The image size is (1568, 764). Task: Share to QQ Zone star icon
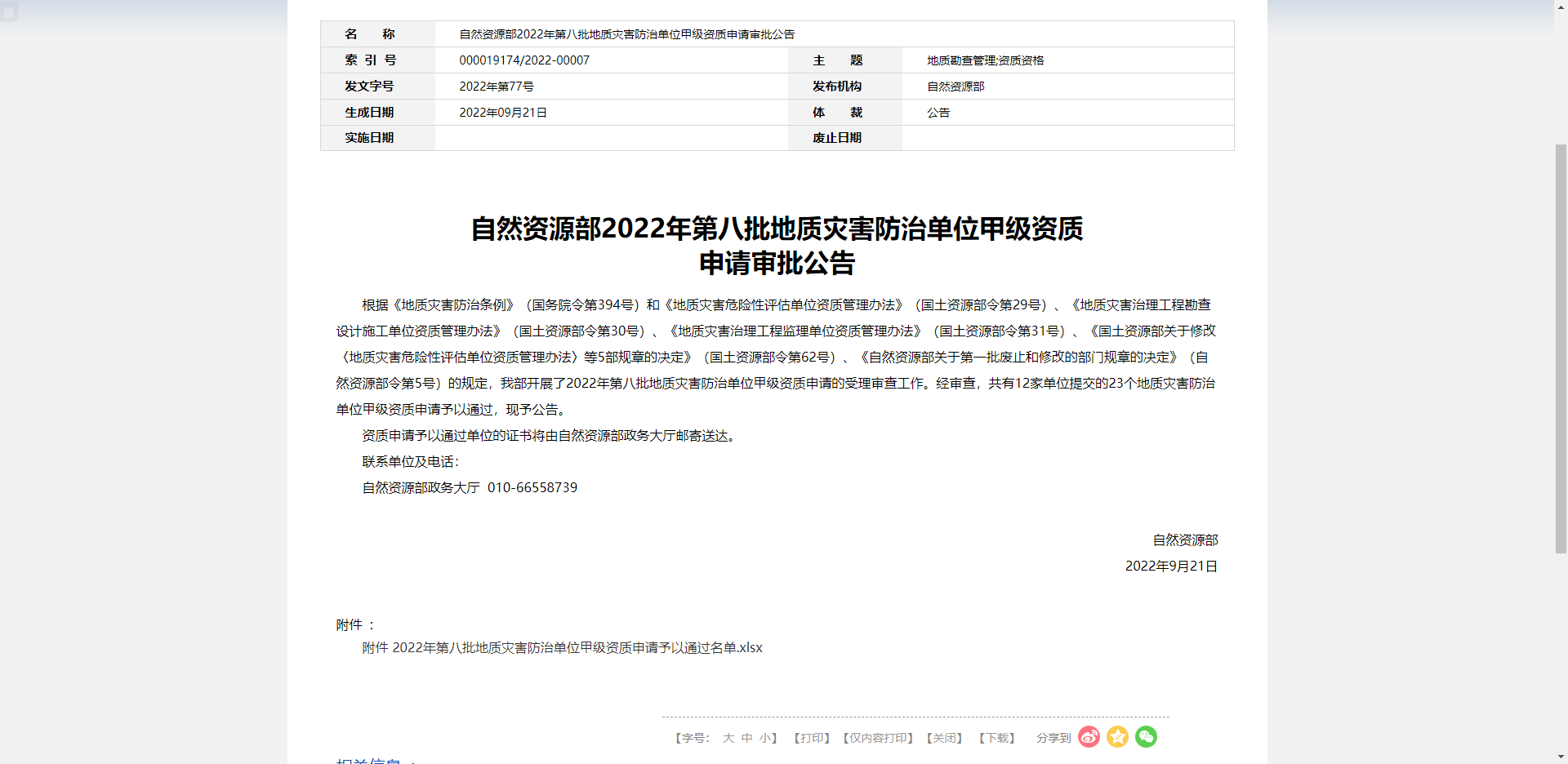(1117, 737)
